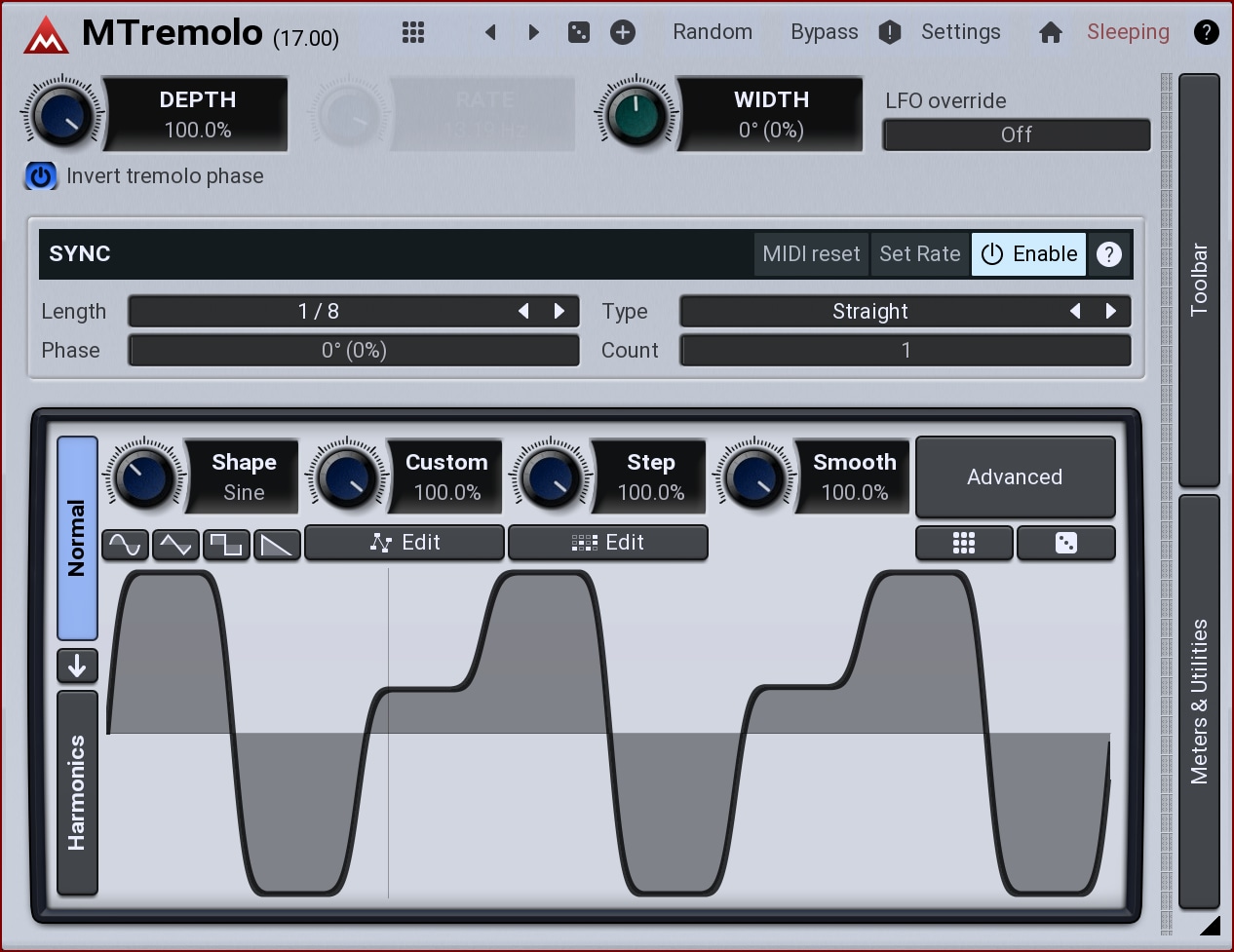This screenshot has height=952, width=1234.
Task: Open the presets grid icon in title bar
Action: (413, 32)
